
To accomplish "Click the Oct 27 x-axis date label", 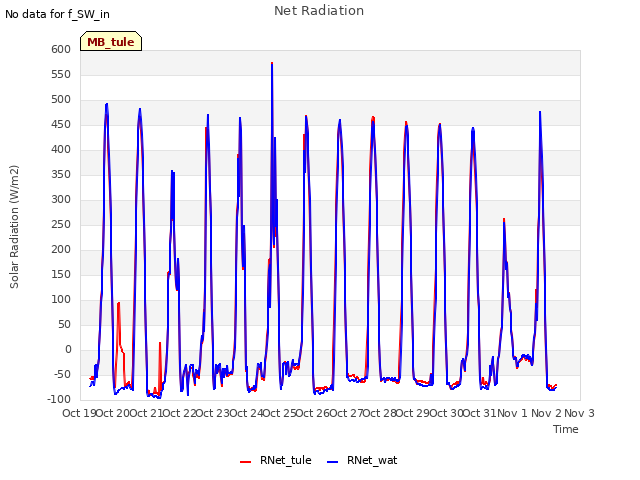I will [x=346, y=413].
